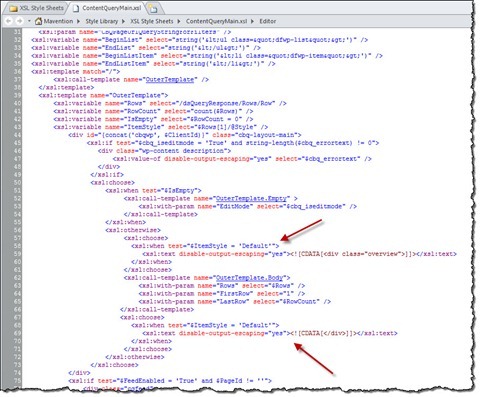Click the forward navigation arrow

[20, 21]
